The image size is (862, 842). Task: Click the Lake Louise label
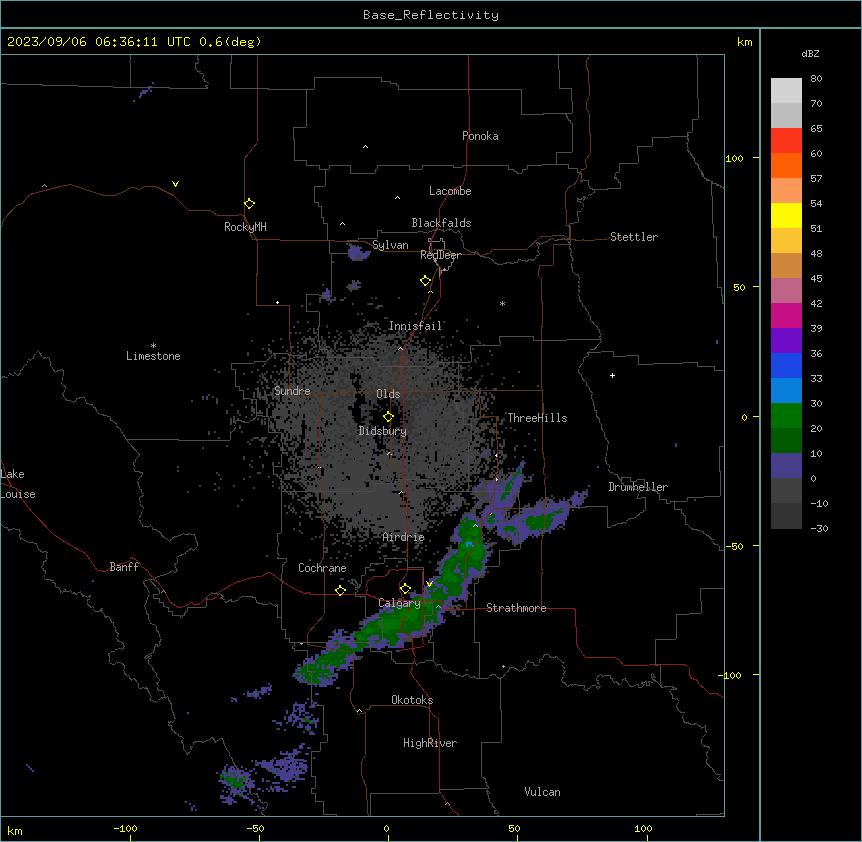tap(18, 484)
